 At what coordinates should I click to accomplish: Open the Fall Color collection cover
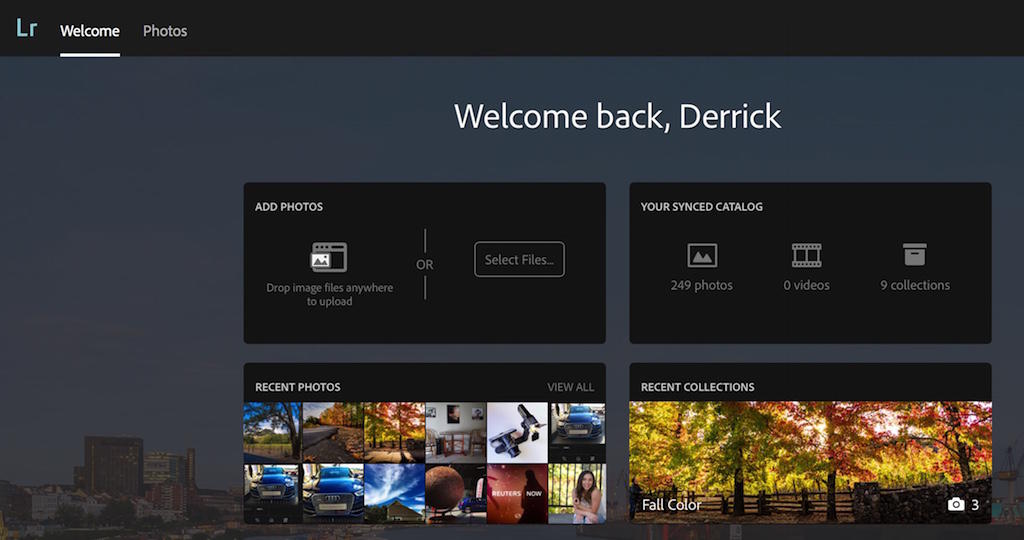[x=810, y=462]
